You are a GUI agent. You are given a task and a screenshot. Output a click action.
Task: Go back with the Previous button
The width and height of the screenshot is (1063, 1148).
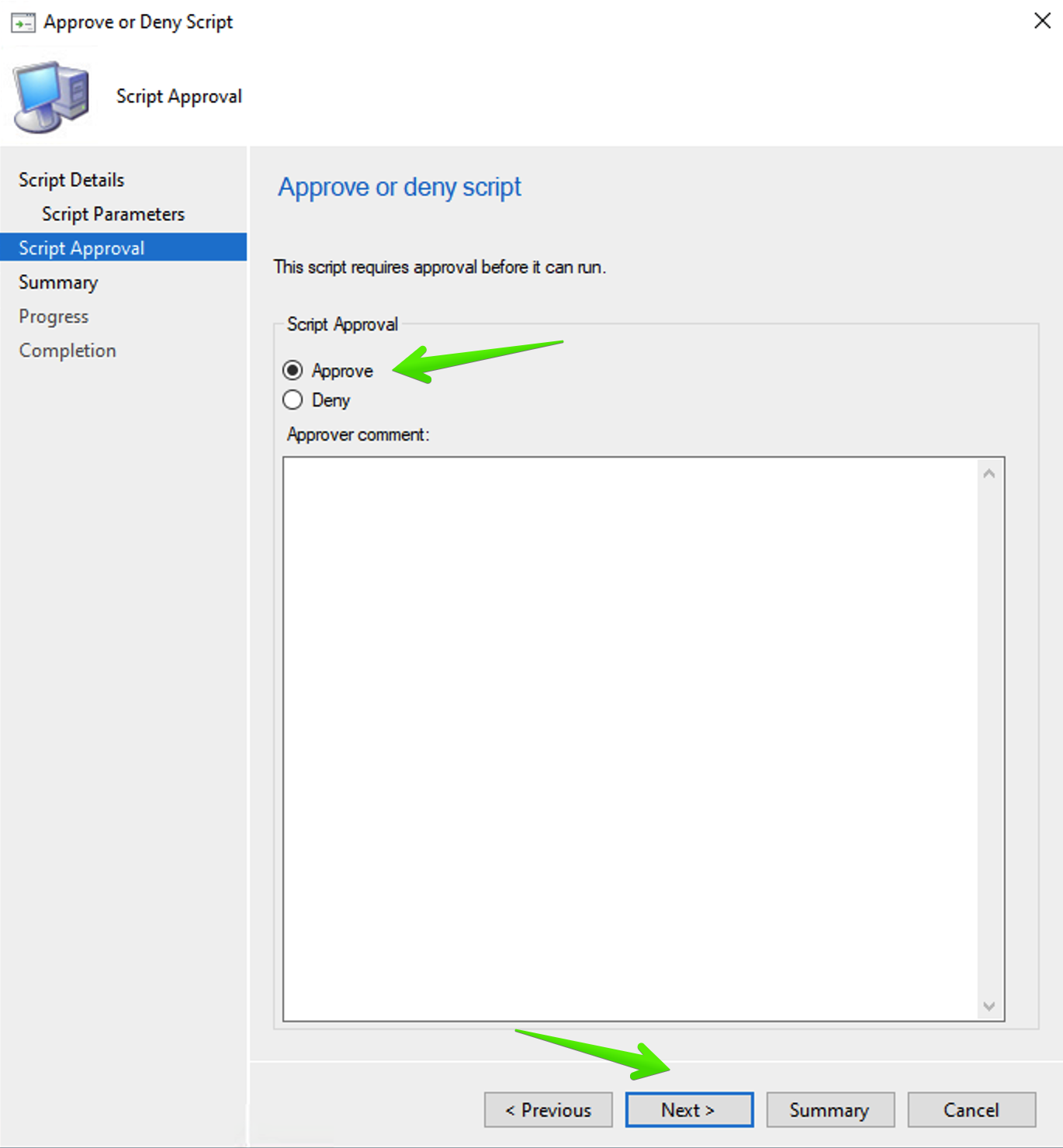pyautogui.click(x=548, y=1110)
